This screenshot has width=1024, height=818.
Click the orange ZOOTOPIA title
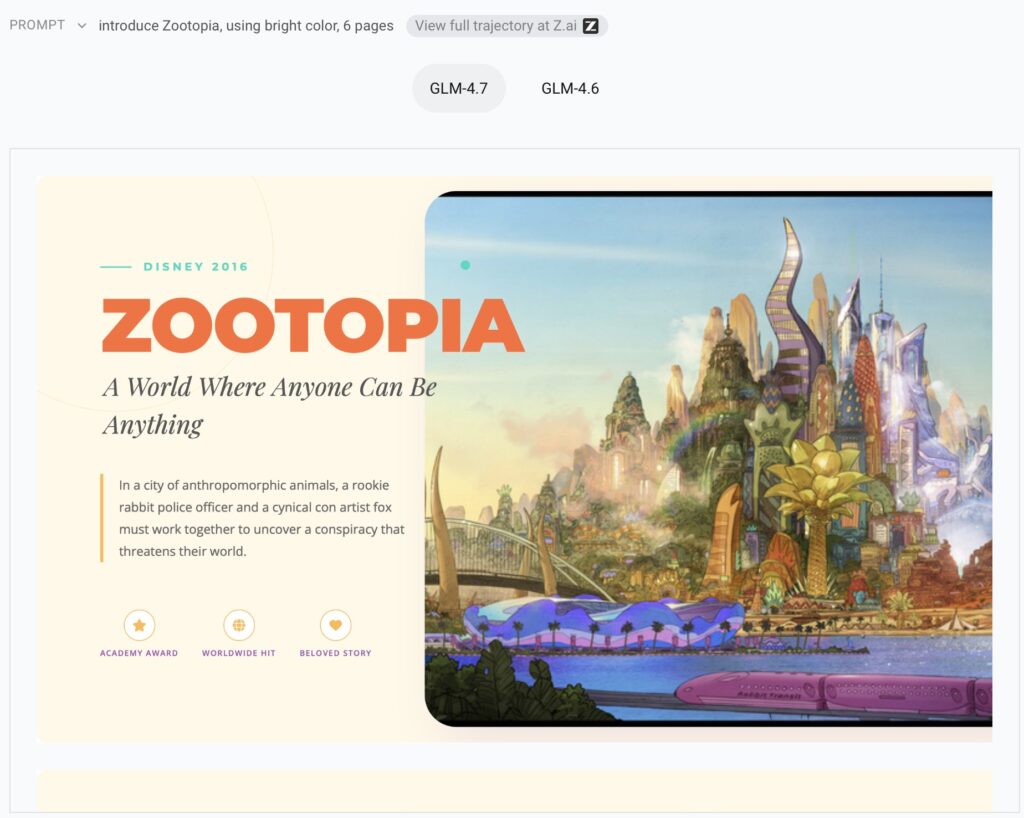tap(312, 326)
